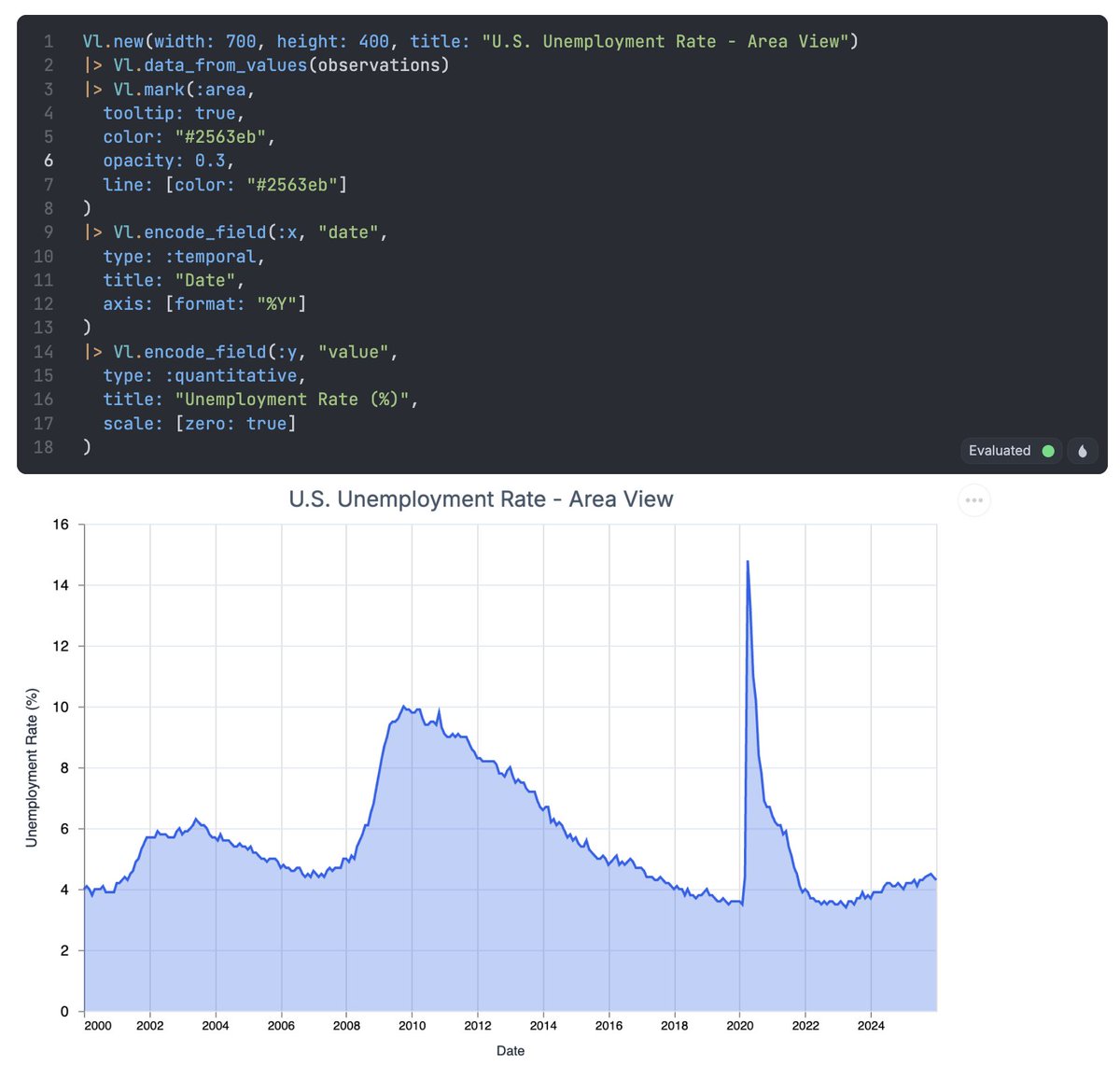Click the 2020 unemployment spike peak on chart
This screenshot has width=1120, height=1066.
click(x=748, y=562)
